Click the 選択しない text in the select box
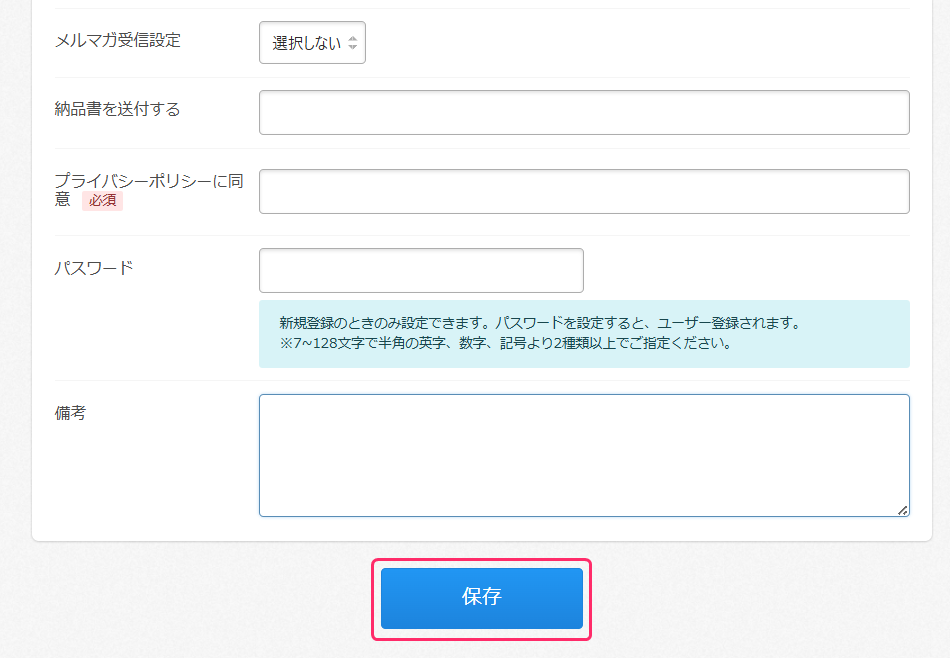950x658 pixels. (x=306, y=44)
